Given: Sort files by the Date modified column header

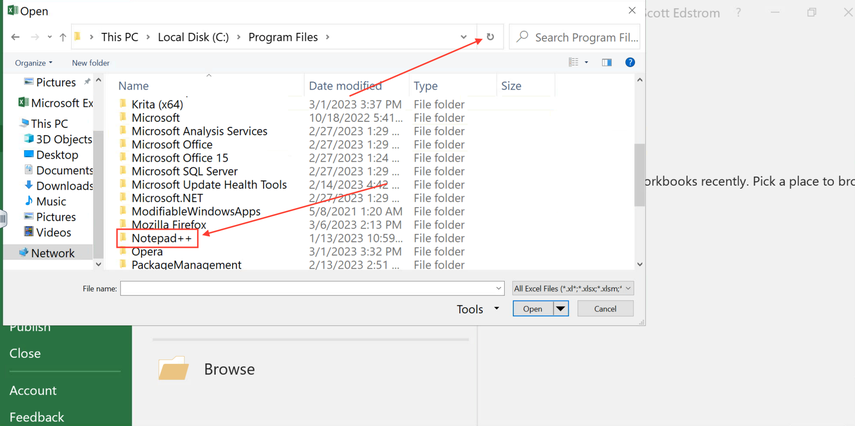Looking at the screenshot, I should click(345, 86).
